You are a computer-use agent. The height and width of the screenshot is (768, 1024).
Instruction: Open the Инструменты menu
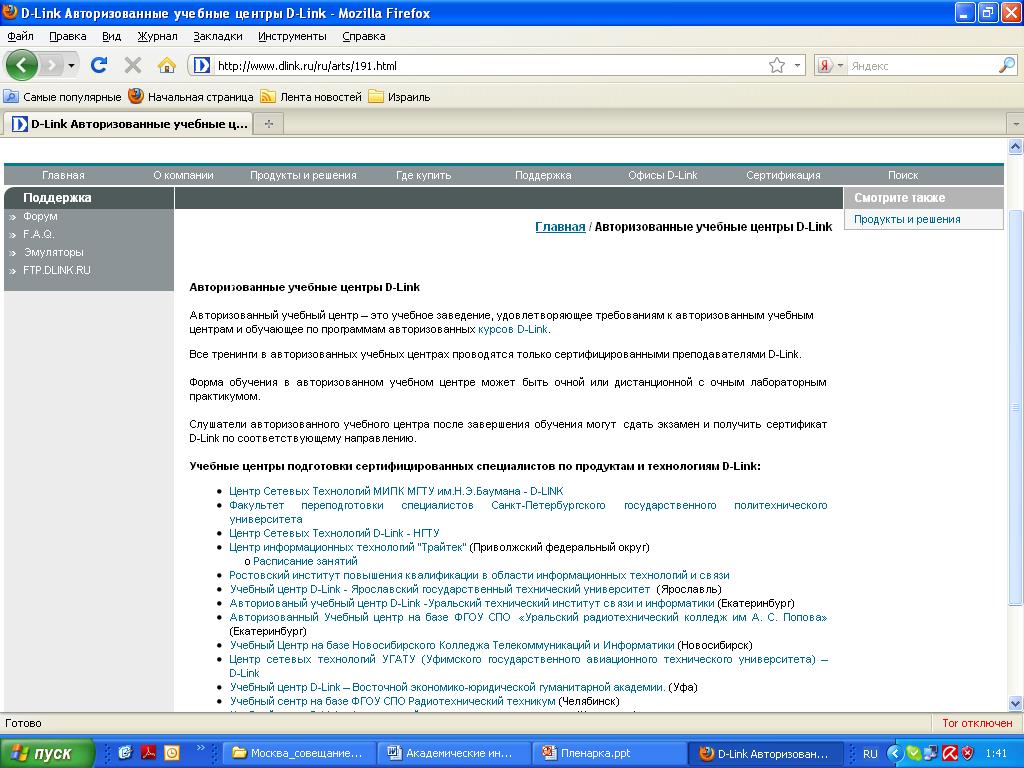[x=292, y=37]
